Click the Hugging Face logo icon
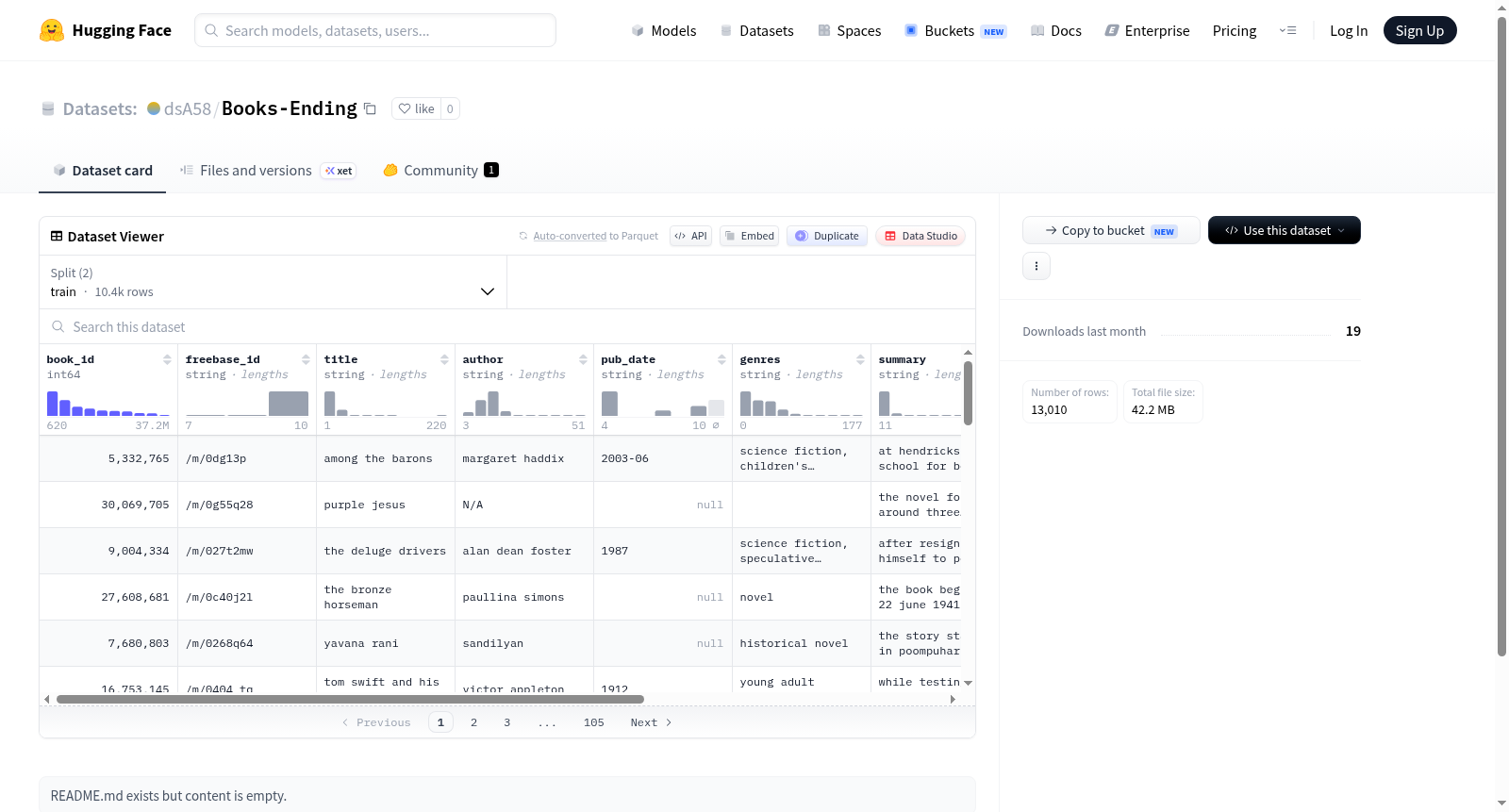The image size is (1509, 812). pos(52,30)
